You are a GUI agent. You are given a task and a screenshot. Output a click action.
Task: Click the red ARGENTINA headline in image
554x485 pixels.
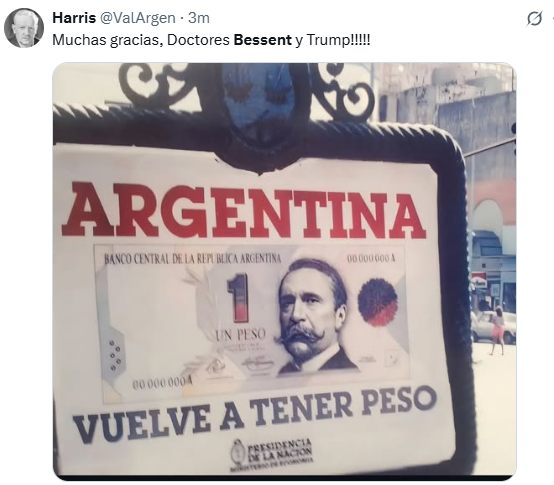[244, 210]
